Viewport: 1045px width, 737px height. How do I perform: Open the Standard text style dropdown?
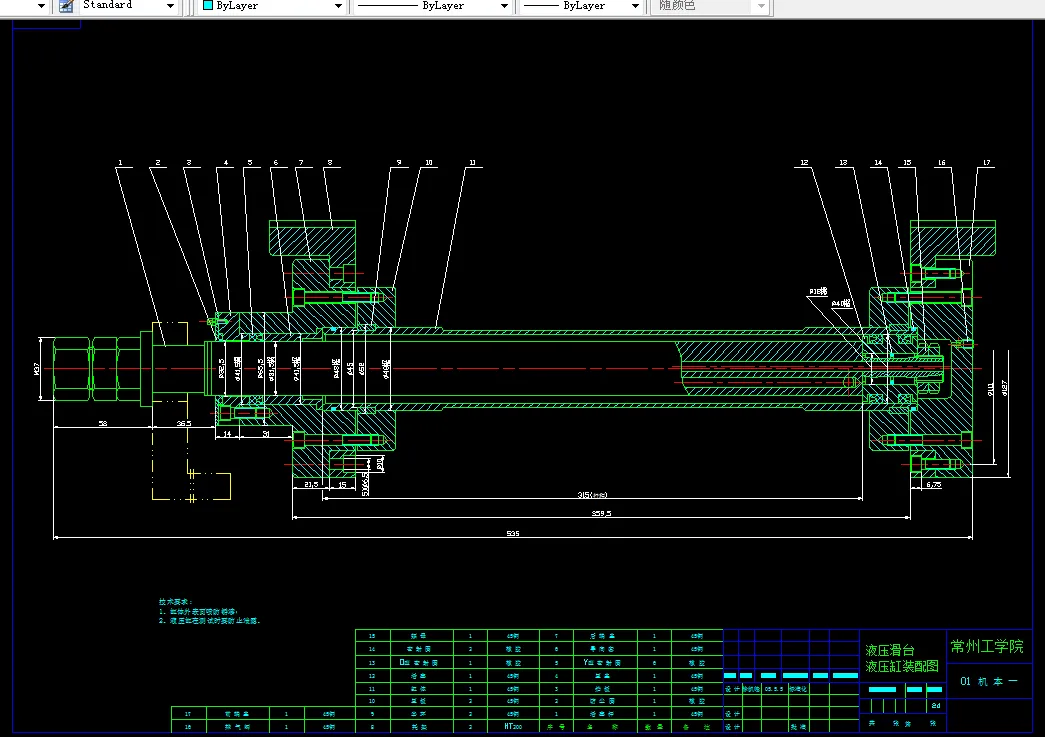[169, 6]
